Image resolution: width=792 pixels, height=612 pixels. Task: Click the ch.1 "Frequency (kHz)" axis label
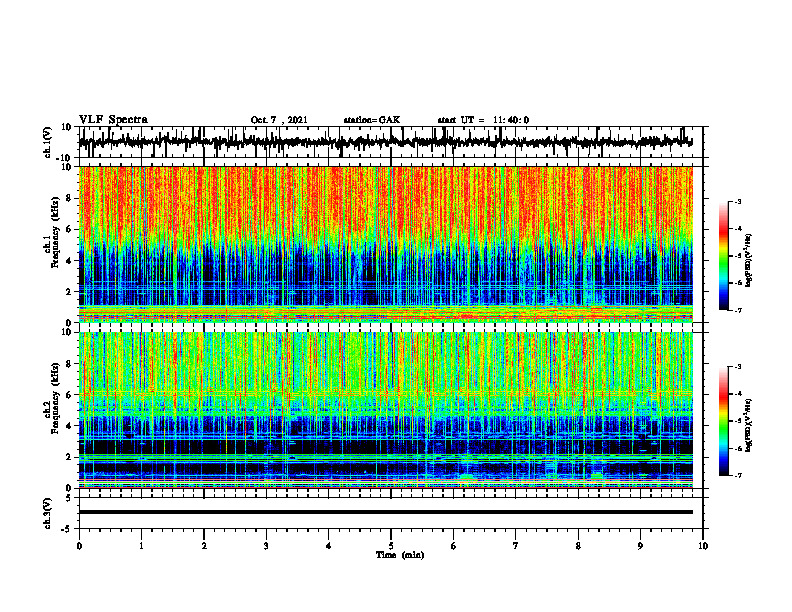click(56, 232)
